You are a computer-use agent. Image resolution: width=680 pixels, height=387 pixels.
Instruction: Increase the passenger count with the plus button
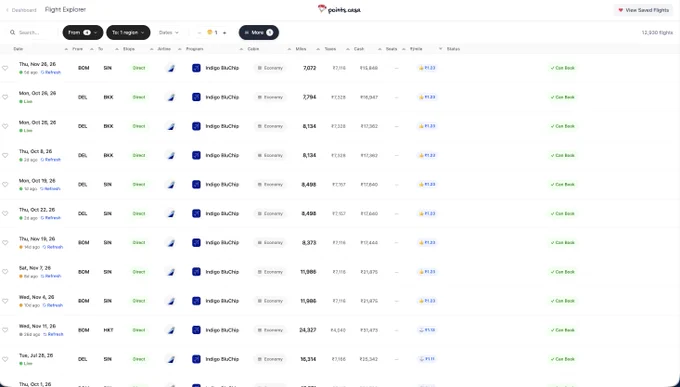click(224, 33)
